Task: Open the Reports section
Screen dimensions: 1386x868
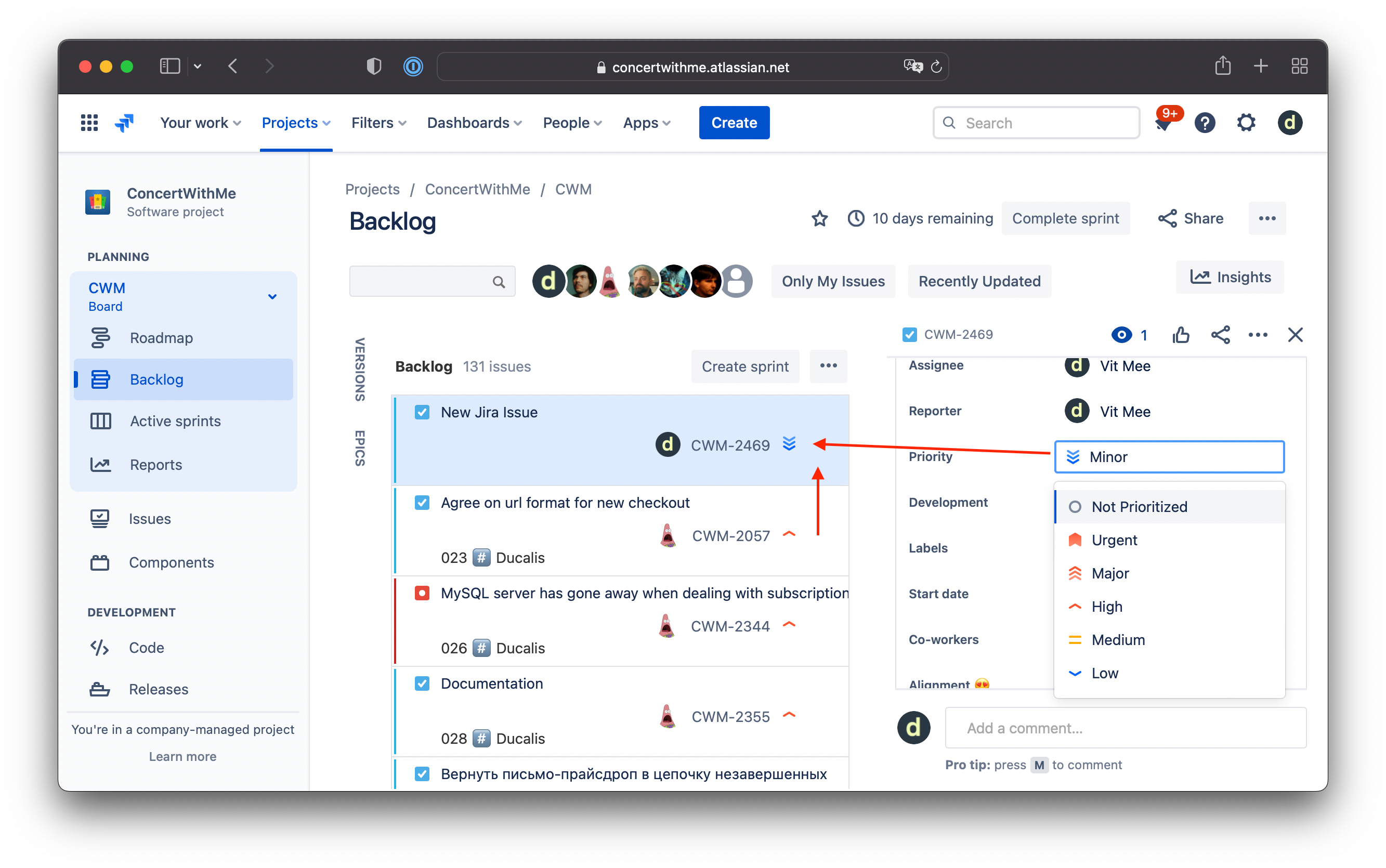Action: point(155,465)
